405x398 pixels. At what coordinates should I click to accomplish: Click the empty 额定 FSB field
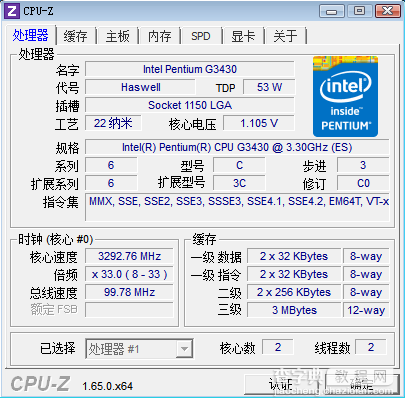[x=129, y=310]
